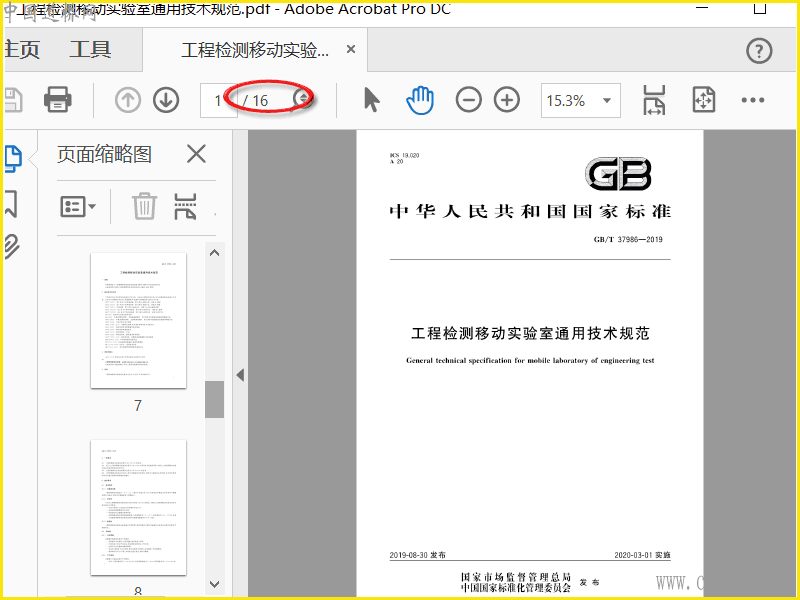Switch to the 主页 tab
The width and height of the screenshot is (800, 600).
(x=22, y=49)
